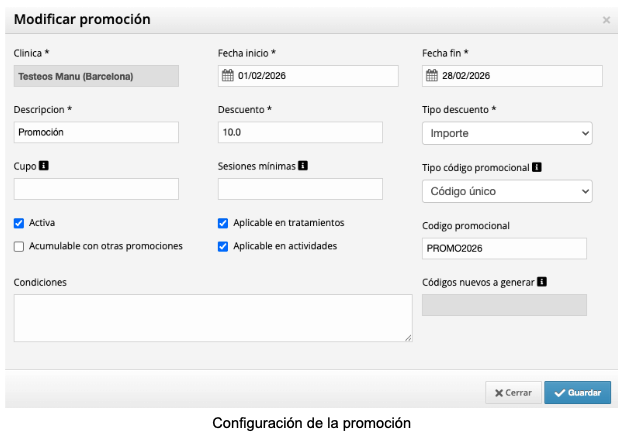This screenshot has height=436, width=625.
Task: Show info for Sesiones mínimas
Action: (x=303, y=165)
